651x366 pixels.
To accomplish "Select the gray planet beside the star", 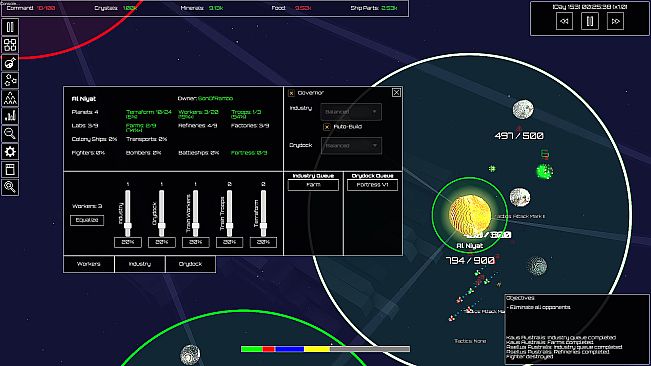I will pyautogui.click(x=520, y=197).
